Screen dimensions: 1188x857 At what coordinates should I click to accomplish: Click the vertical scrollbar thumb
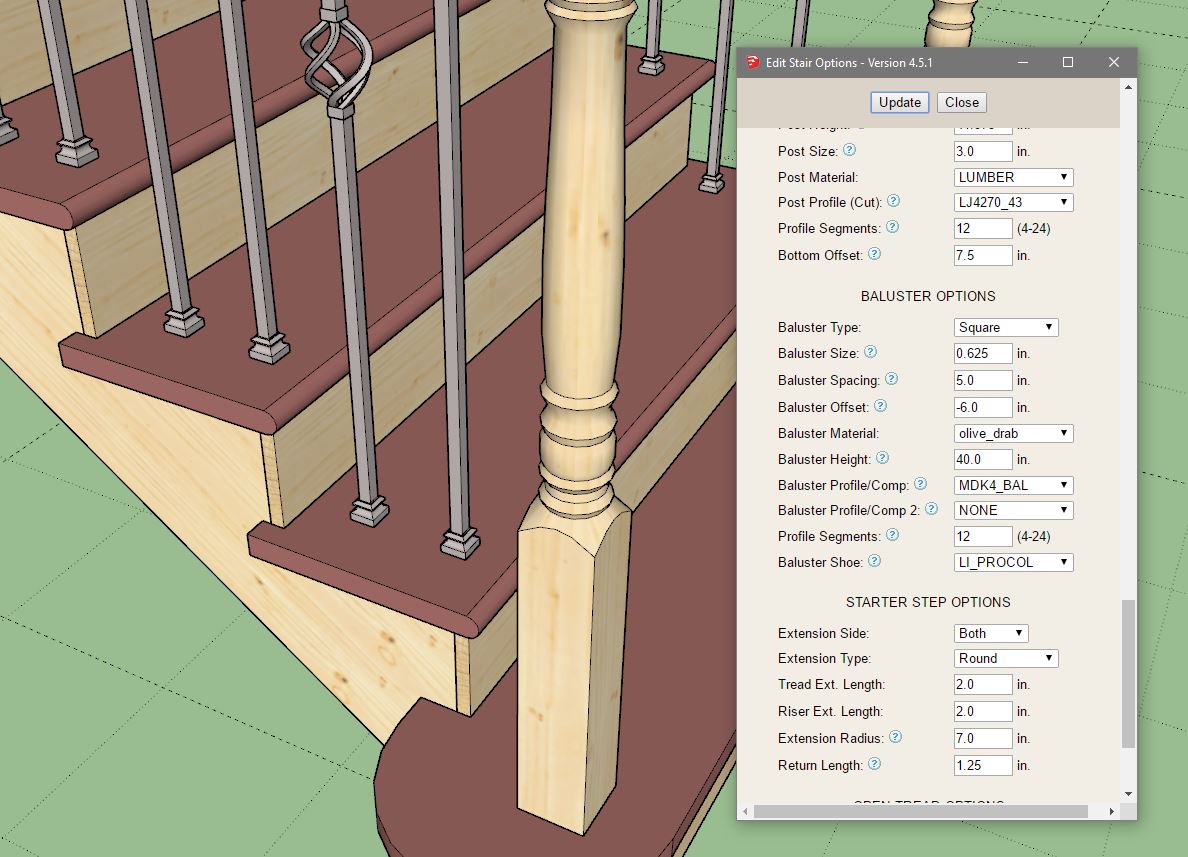coord(1128,673)
